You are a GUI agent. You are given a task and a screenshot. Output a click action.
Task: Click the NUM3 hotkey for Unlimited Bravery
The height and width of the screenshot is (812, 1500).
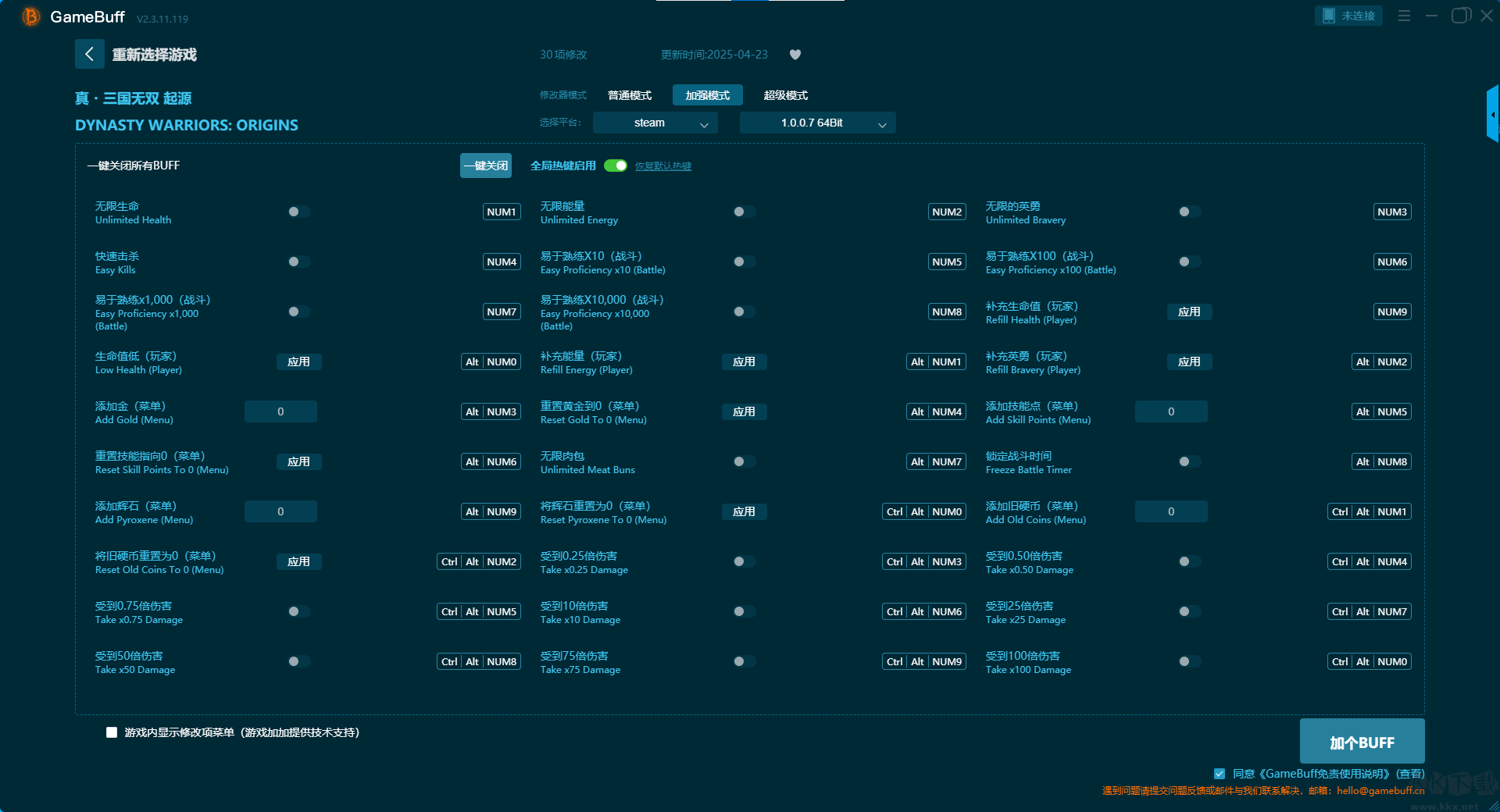[x=1392, y=212]
